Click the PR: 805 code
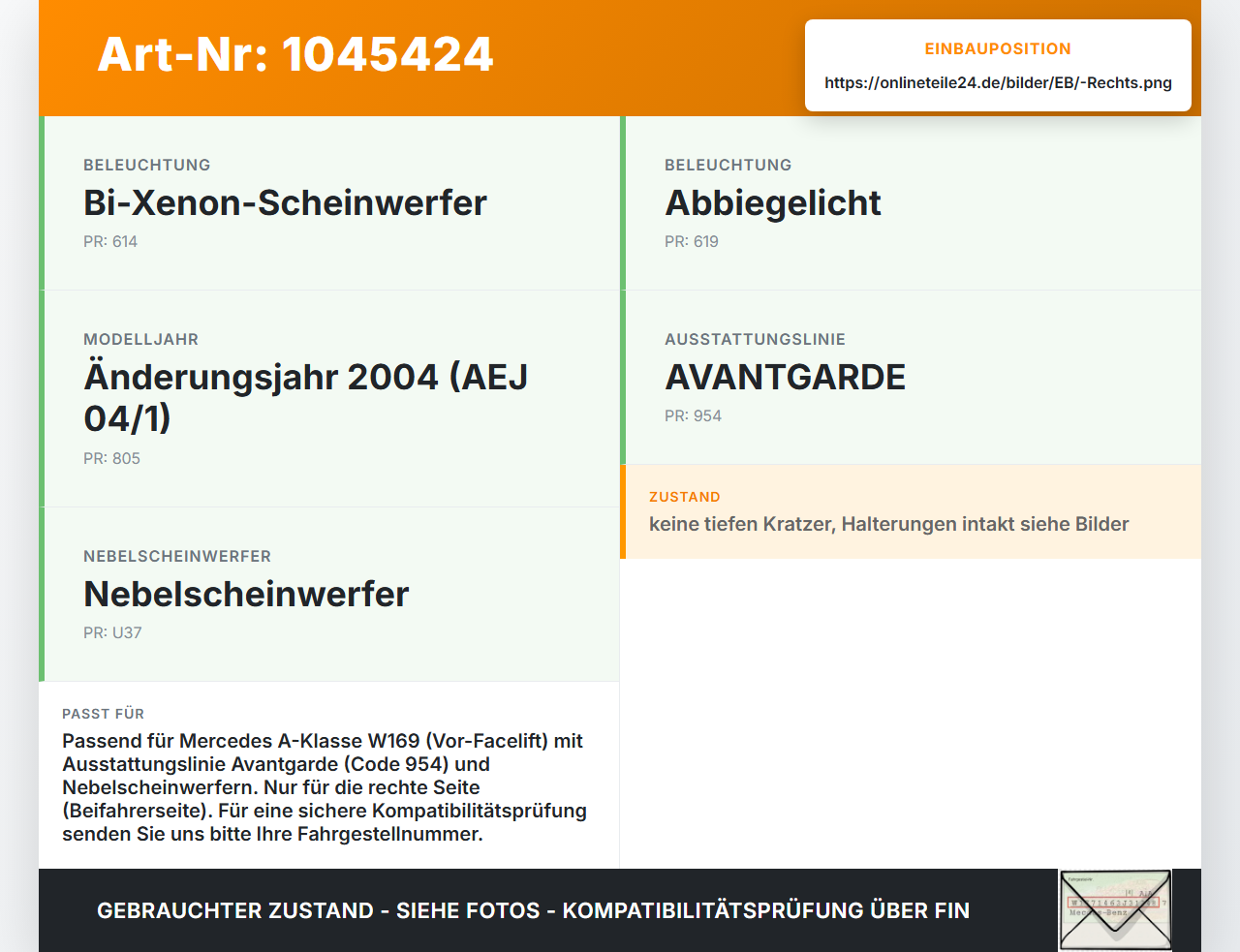This screenshot has height=952, width=1240. click(x=111, y=458)
